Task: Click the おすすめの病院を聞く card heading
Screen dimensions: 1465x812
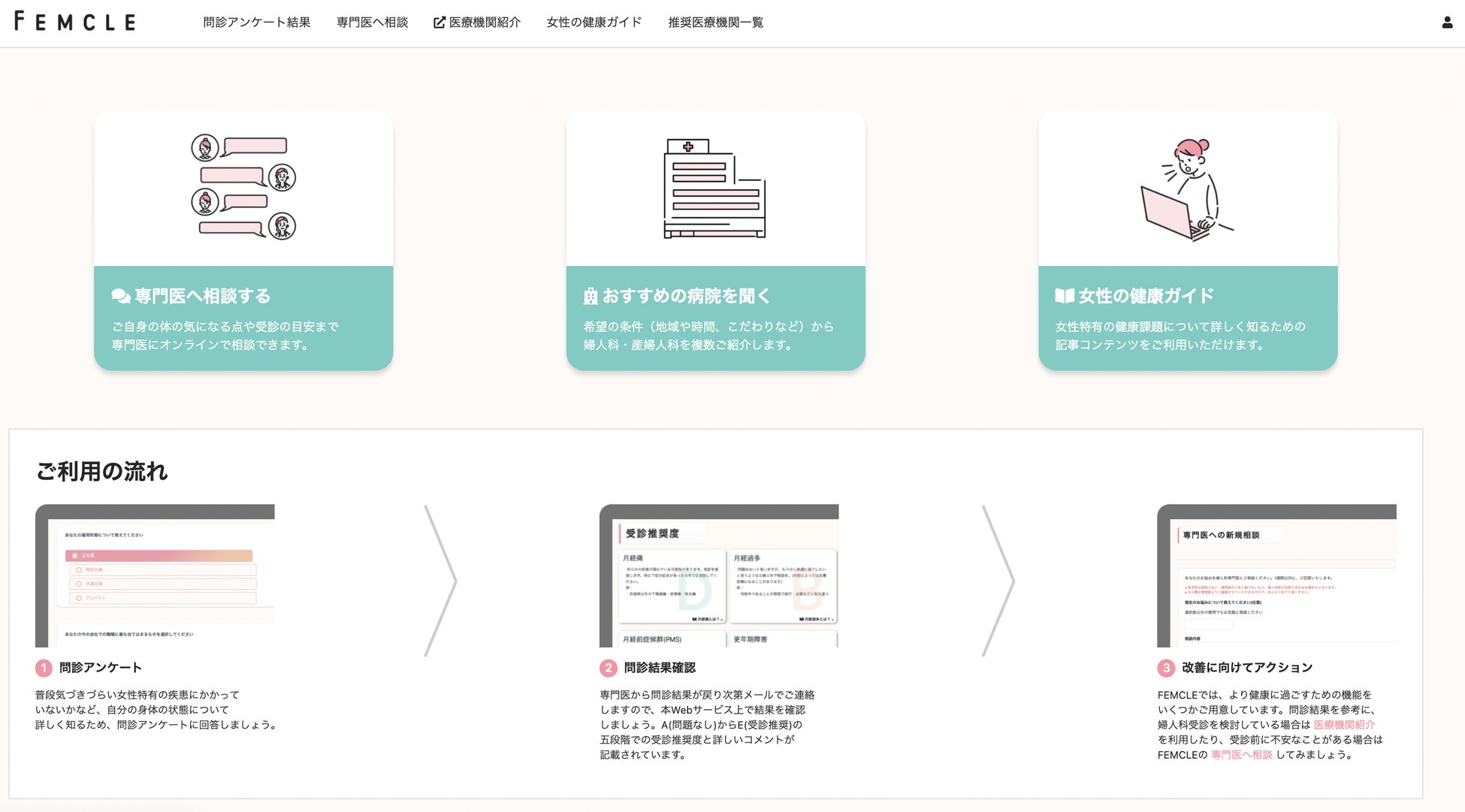Action: (x=686, y=296)
